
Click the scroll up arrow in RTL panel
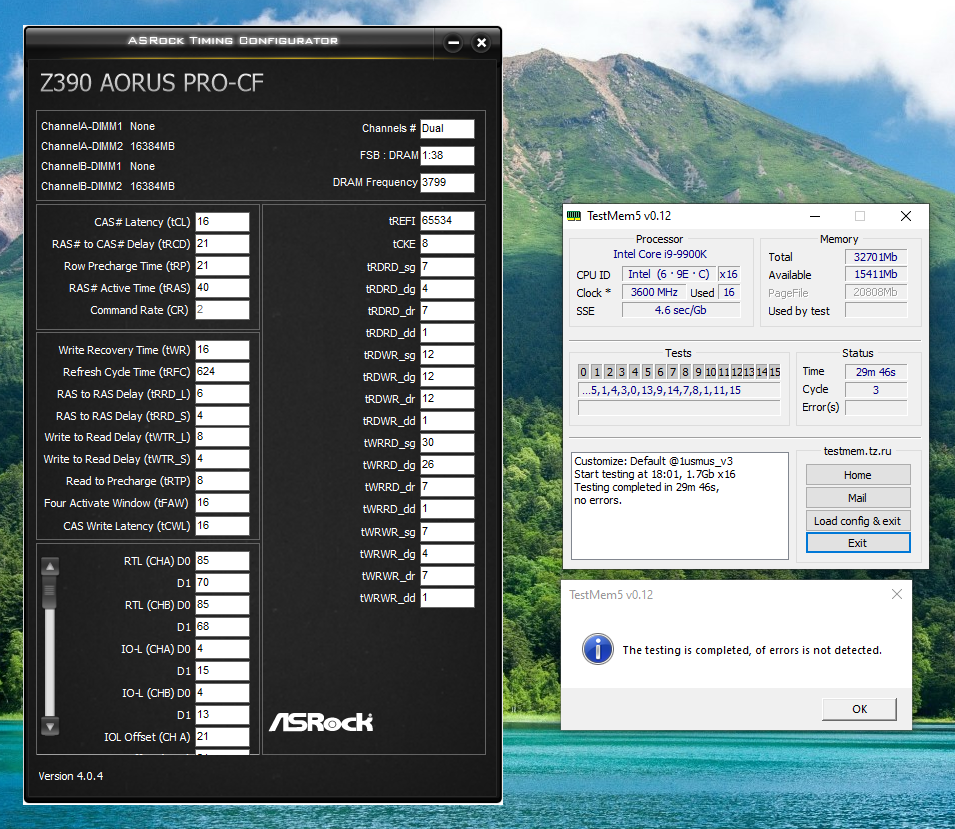50,566
